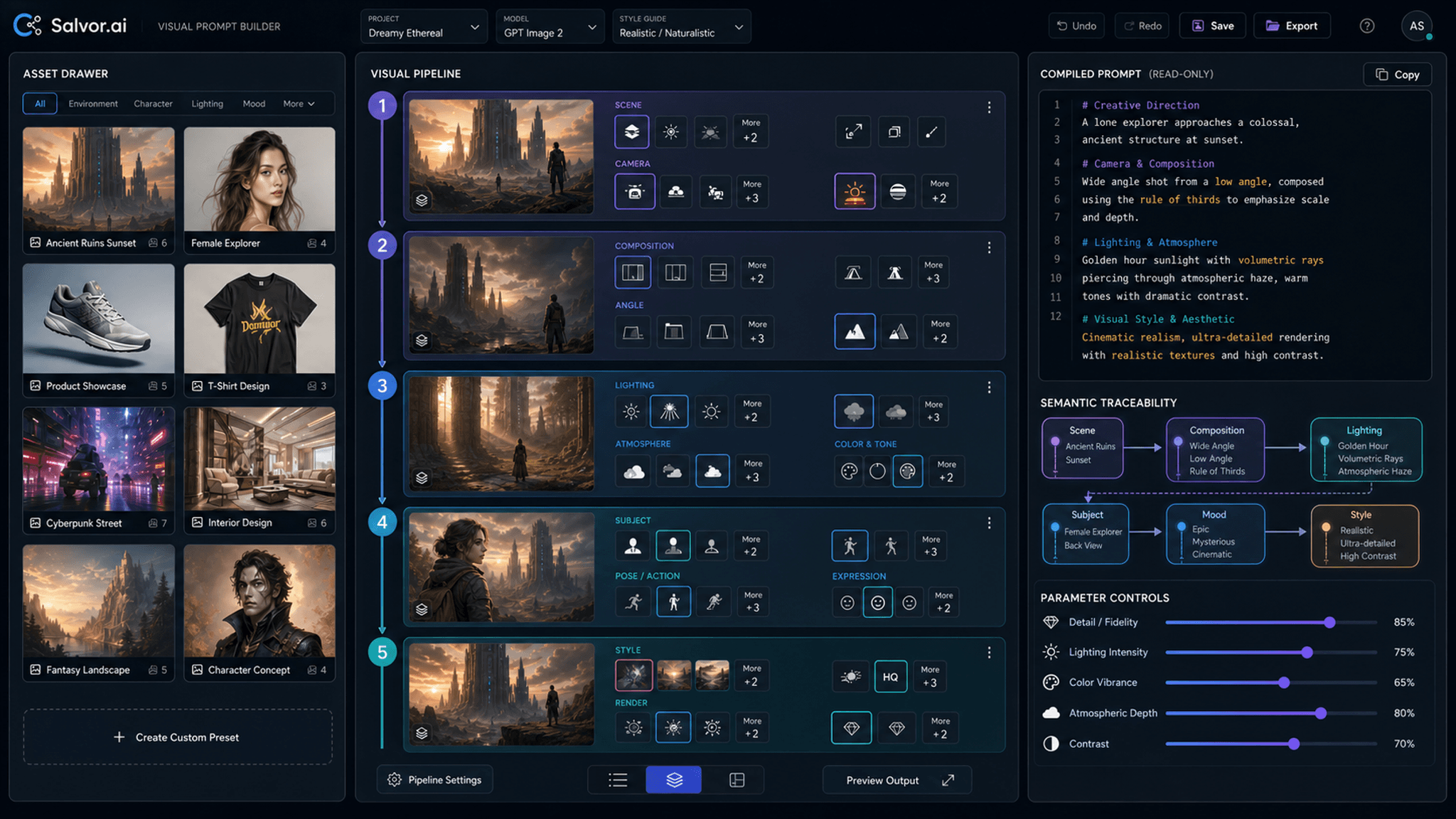Copy the compiled prompt
Viewport: 1456px width, 819px height.
tap(1397, 75)
